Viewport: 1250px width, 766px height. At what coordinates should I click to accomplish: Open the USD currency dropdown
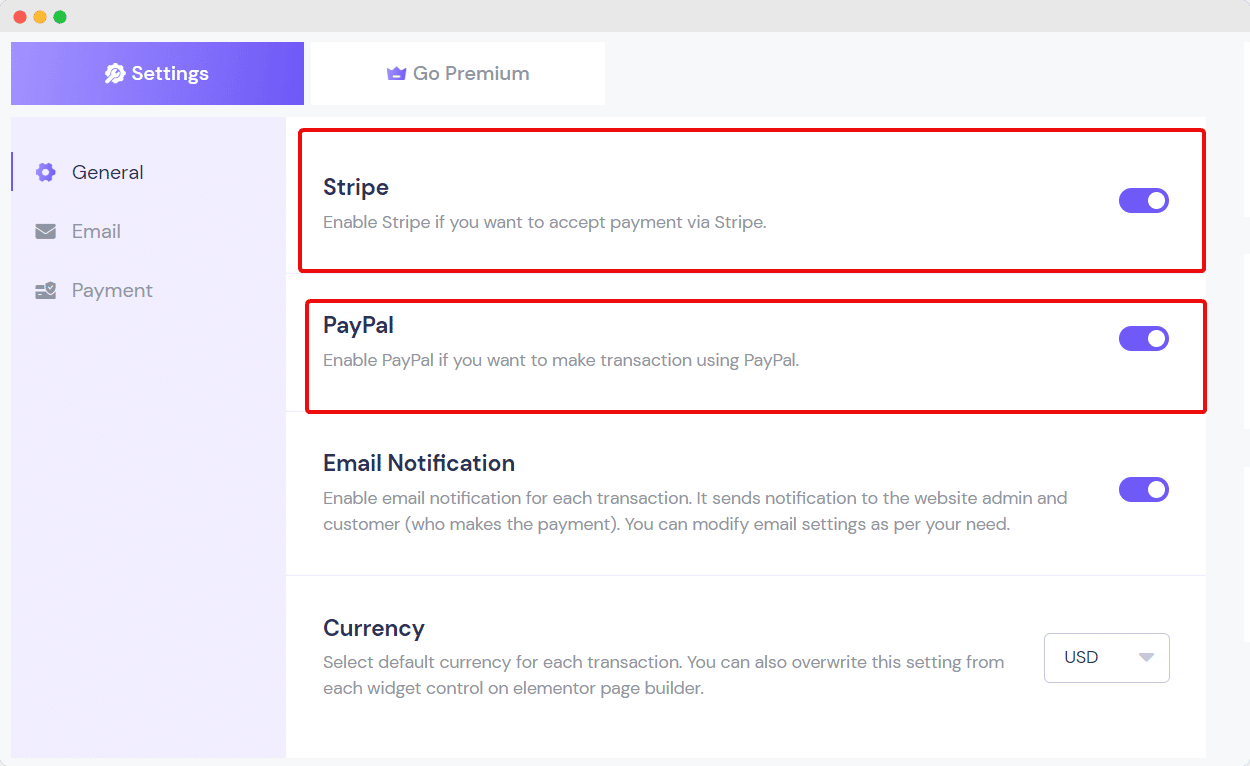pos(1107,657)
